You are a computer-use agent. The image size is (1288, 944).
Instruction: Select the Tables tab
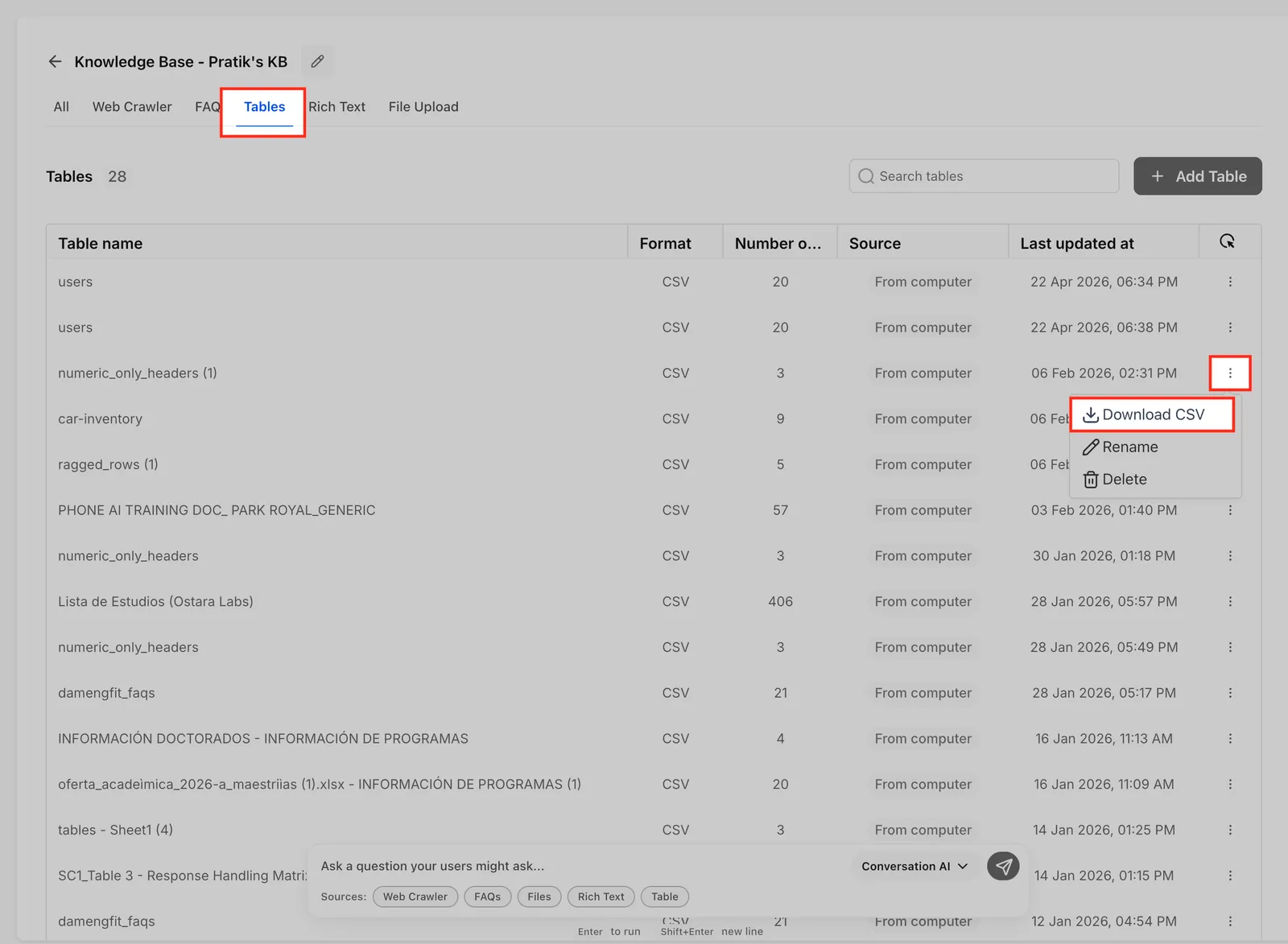tap(264, 107)
